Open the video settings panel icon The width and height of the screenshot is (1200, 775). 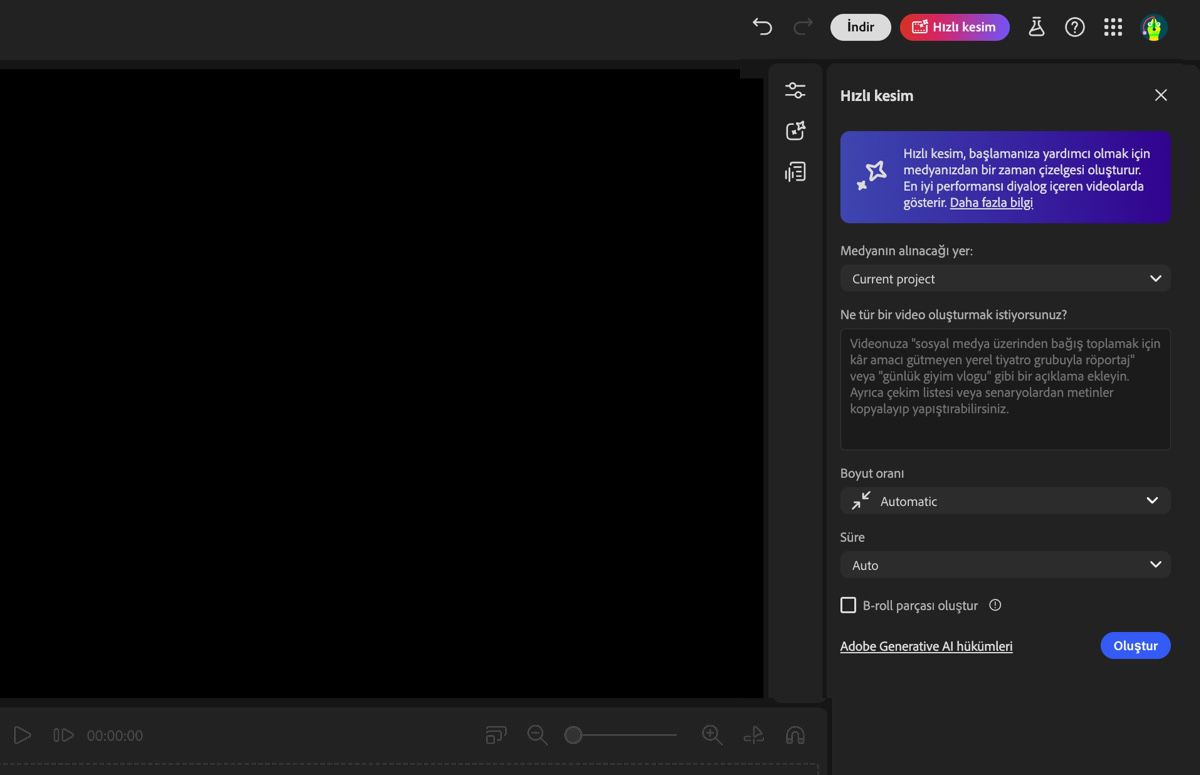click(x=795, y=89)
